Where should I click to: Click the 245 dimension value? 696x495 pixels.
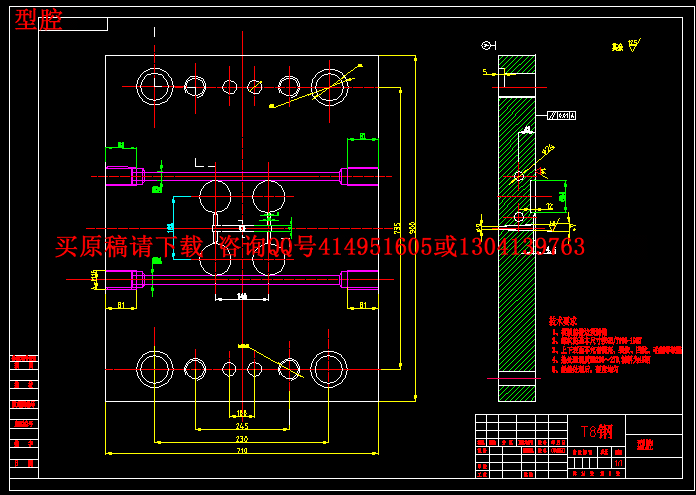tap(242, 426)
